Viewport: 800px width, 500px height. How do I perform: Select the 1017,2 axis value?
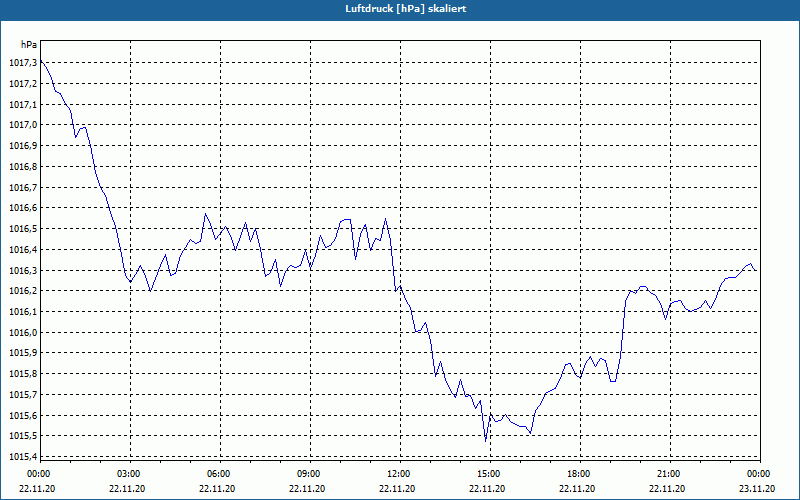[23, 84]
